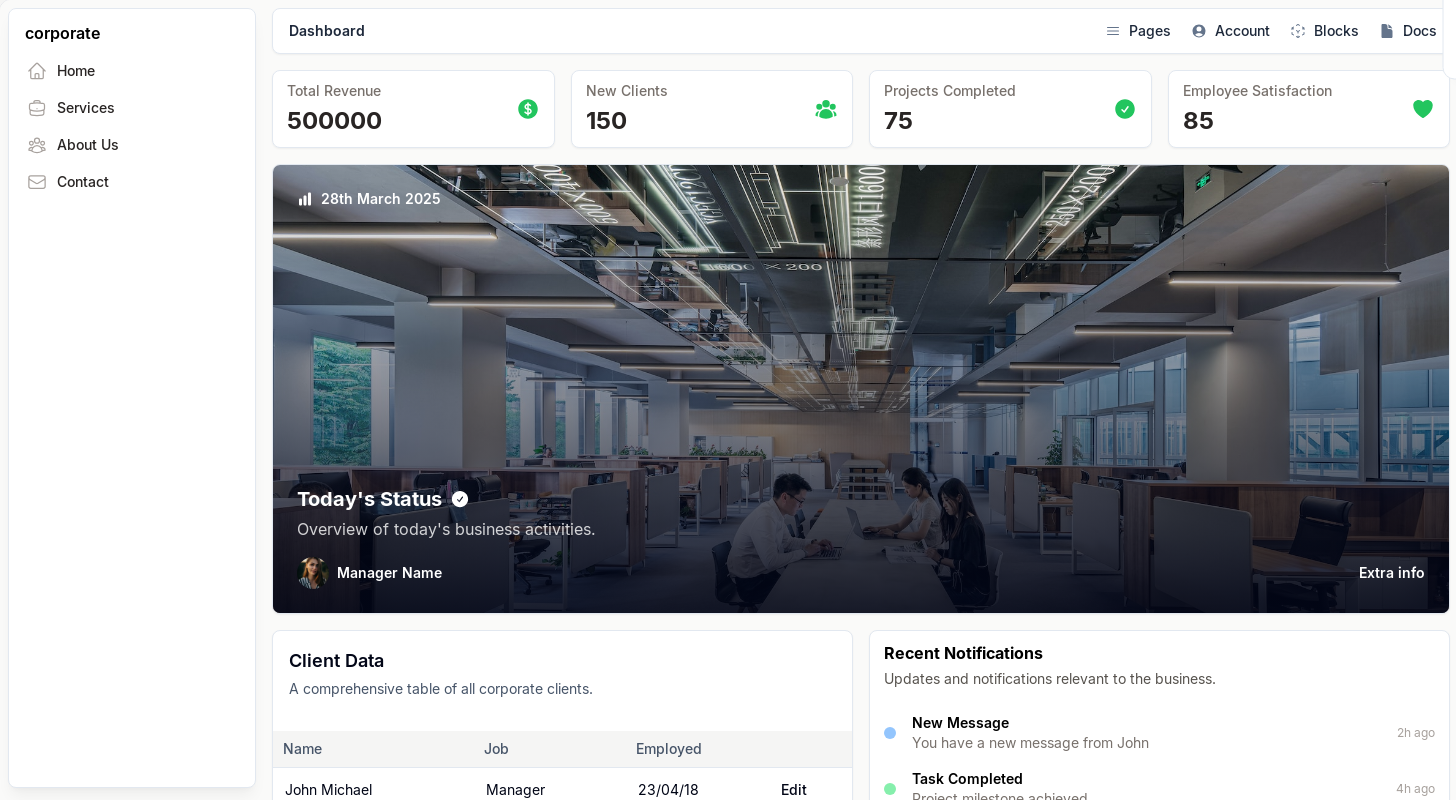Image resolution: width=1456 pixels, height=800 pixels.
Task: Click the Contact envelope icon
Action: click(37, 182)
